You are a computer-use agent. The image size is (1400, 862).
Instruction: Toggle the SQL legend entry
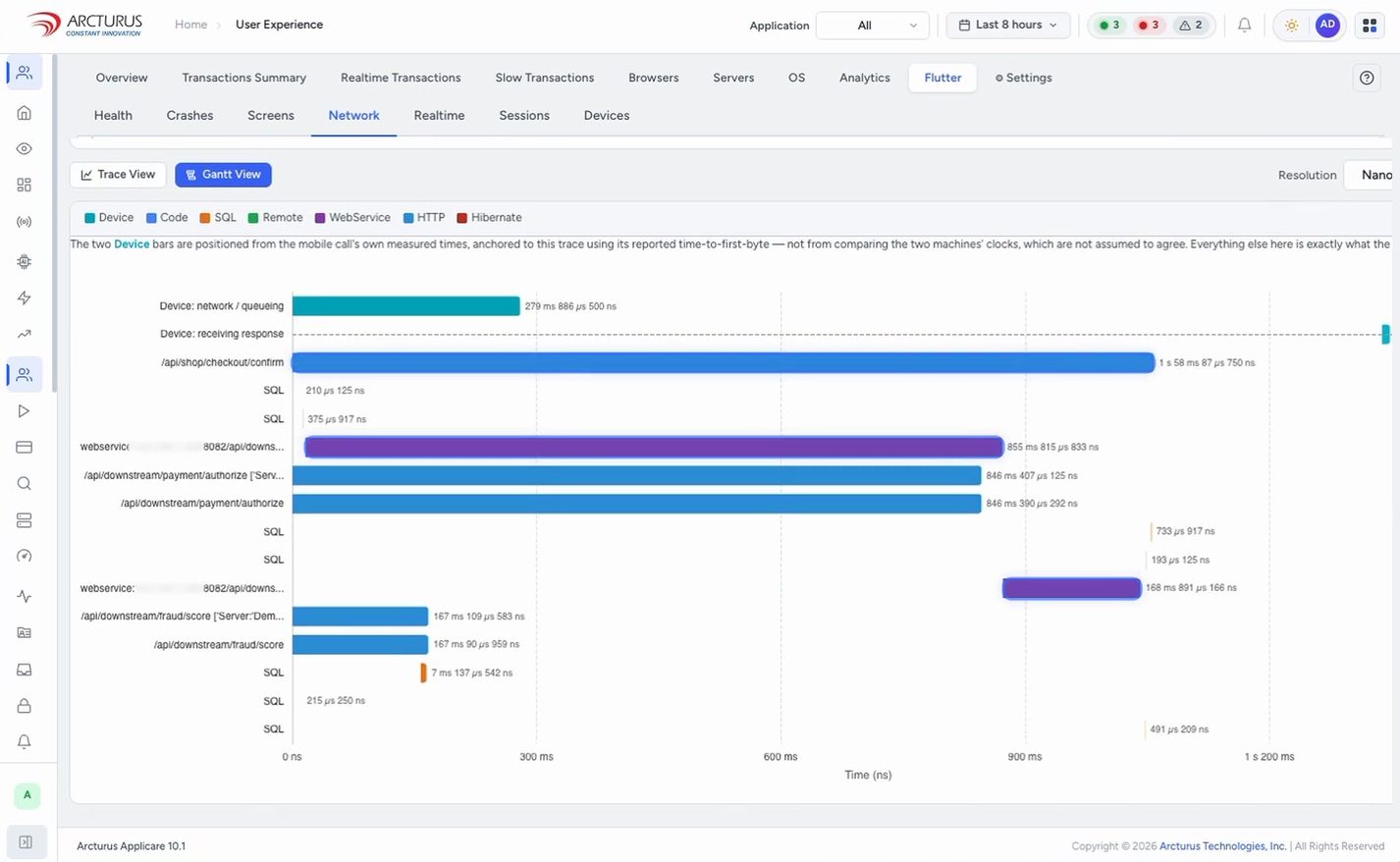point(218,218)
